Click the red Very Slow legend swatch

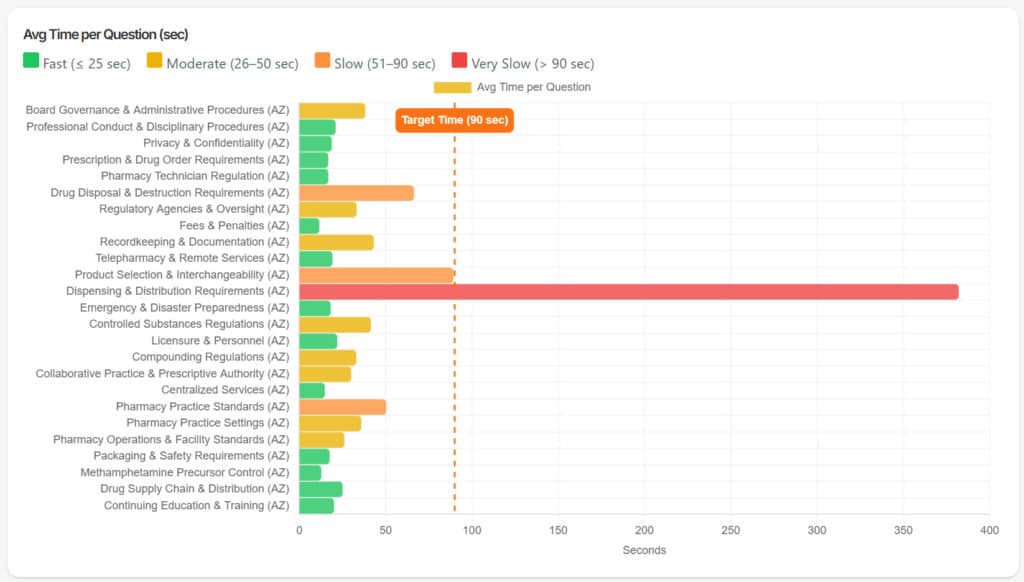[x=460, y=62]
